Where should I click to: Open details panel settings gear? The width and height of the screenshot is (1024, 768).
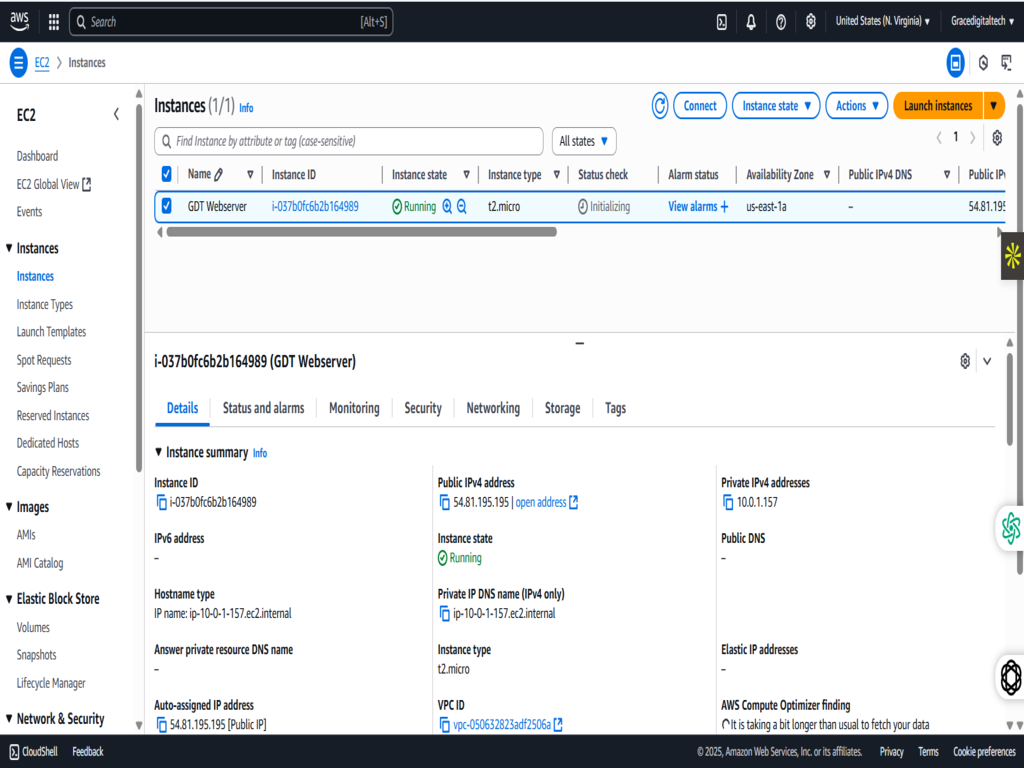(x=965, y=361)
